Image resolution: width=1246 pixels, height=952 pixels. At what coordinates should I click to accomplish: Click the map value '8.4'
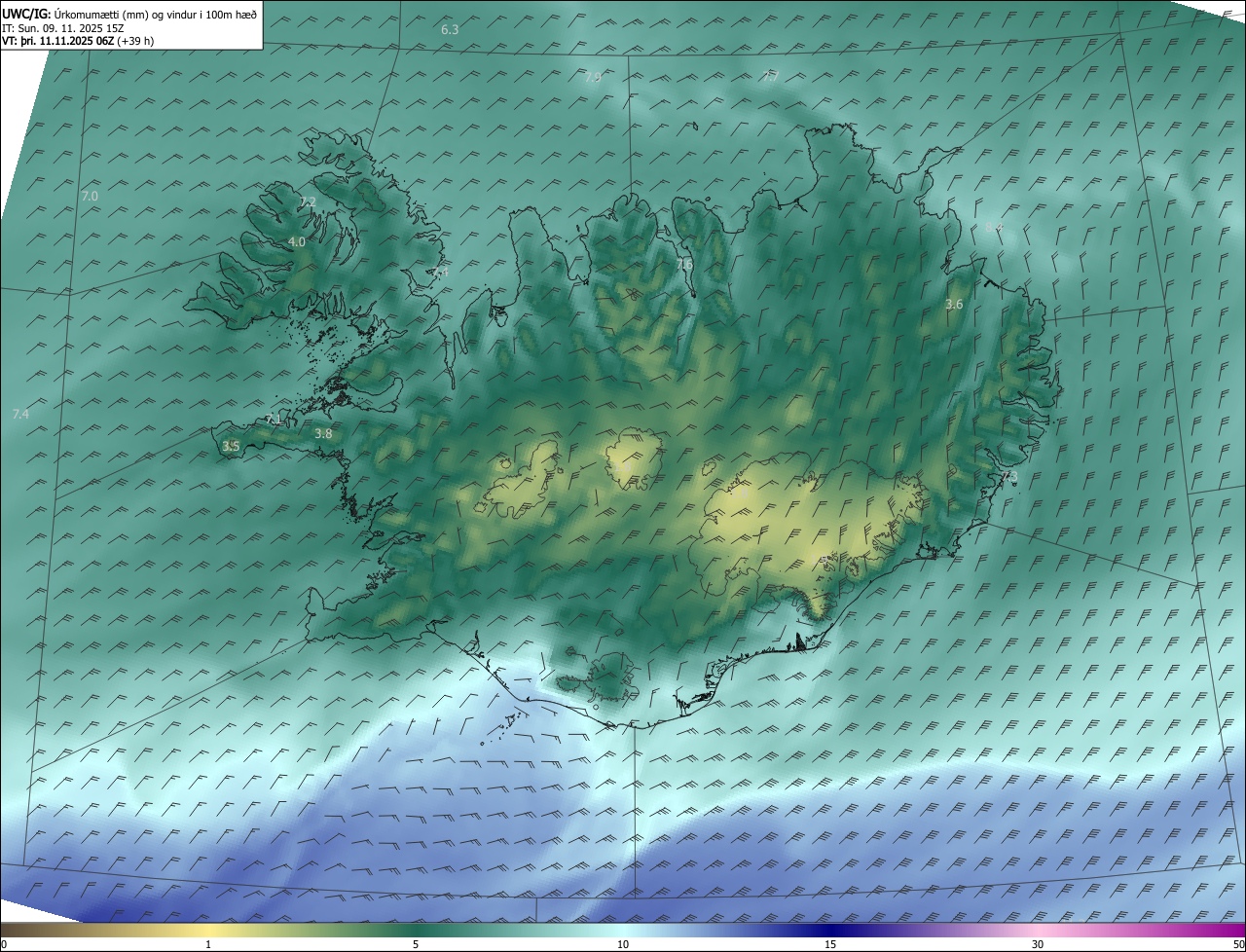click(994, 228)
